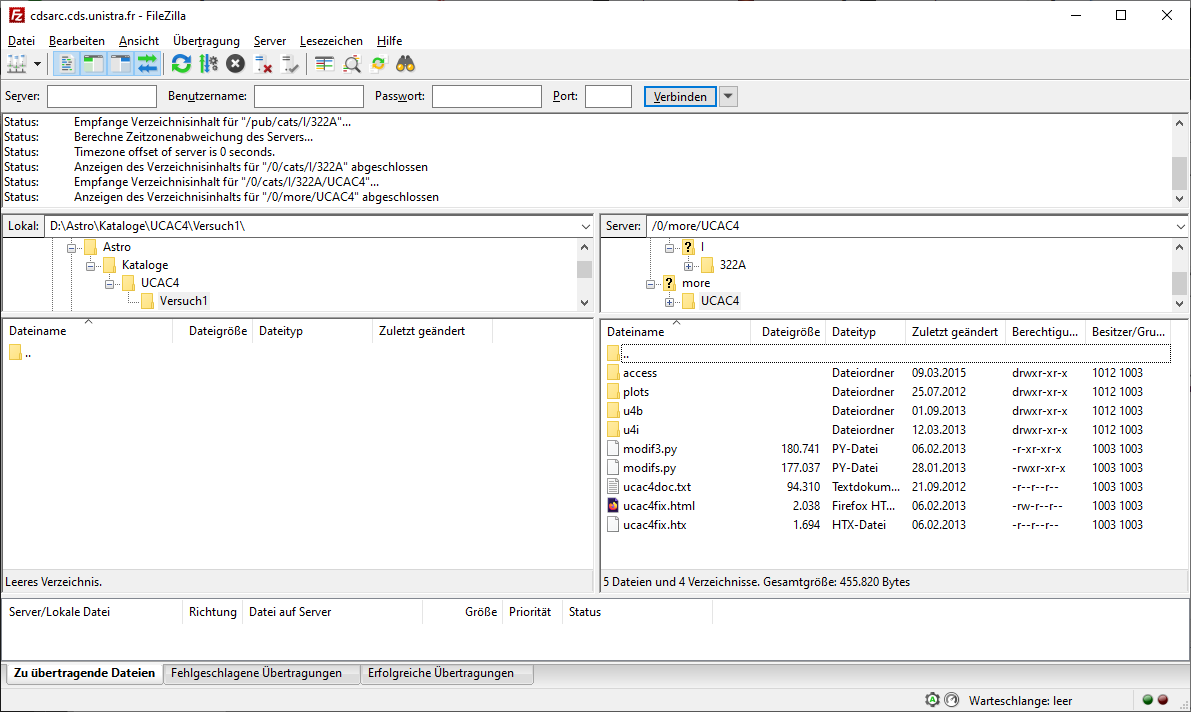Screen dimensions: 1191x712
Task: Open the Hilfe menu
Action: pyautogui.click(x=390, y=41)
